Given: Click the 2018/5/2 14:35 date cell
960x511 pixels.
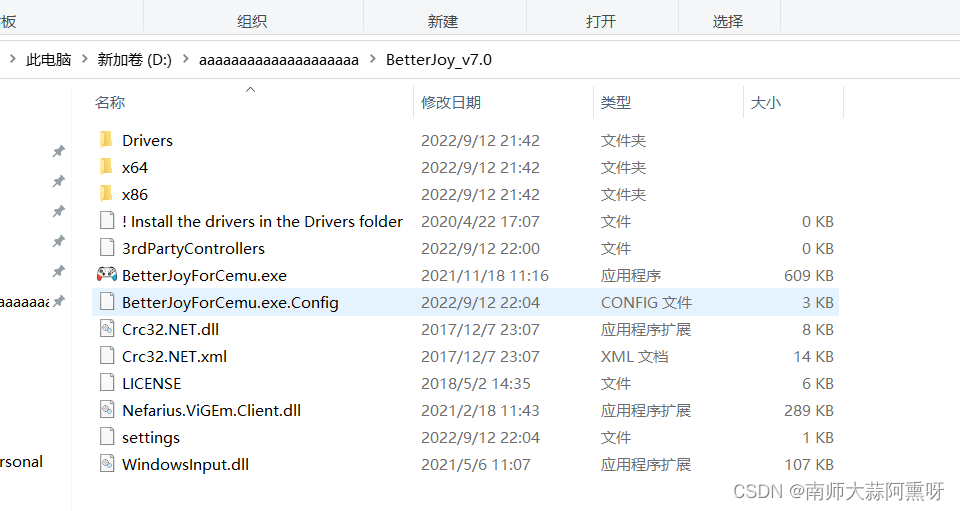Looking at the screenshot, I should point(476,383).
